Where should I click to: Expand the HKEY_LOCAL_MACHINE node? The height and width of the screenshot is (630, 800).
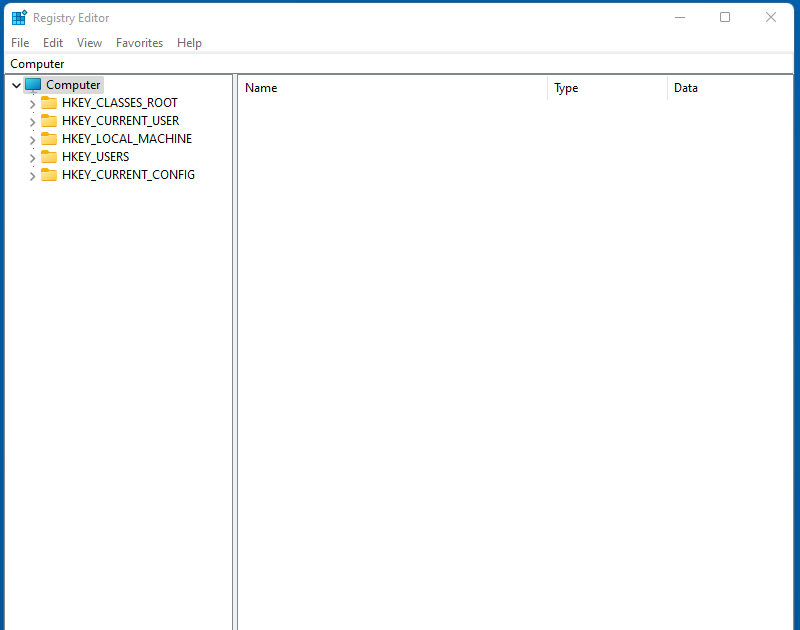[32, 138]
